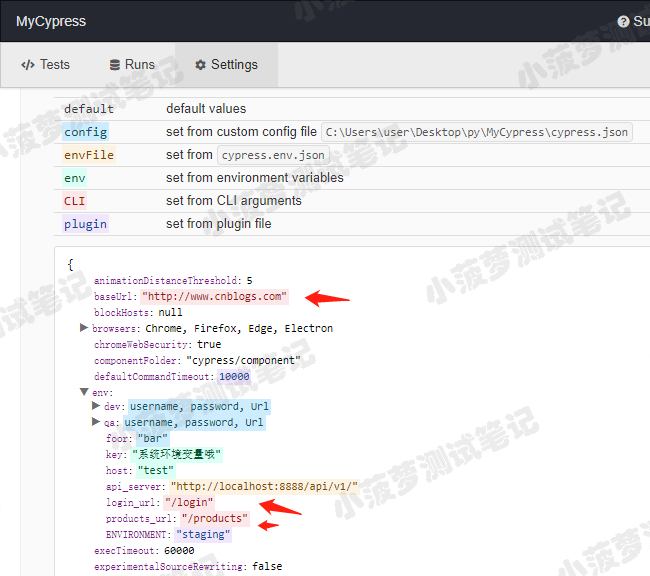Click the code brackets icon beside Tests
650x576 pixels.
coord(28,65)
